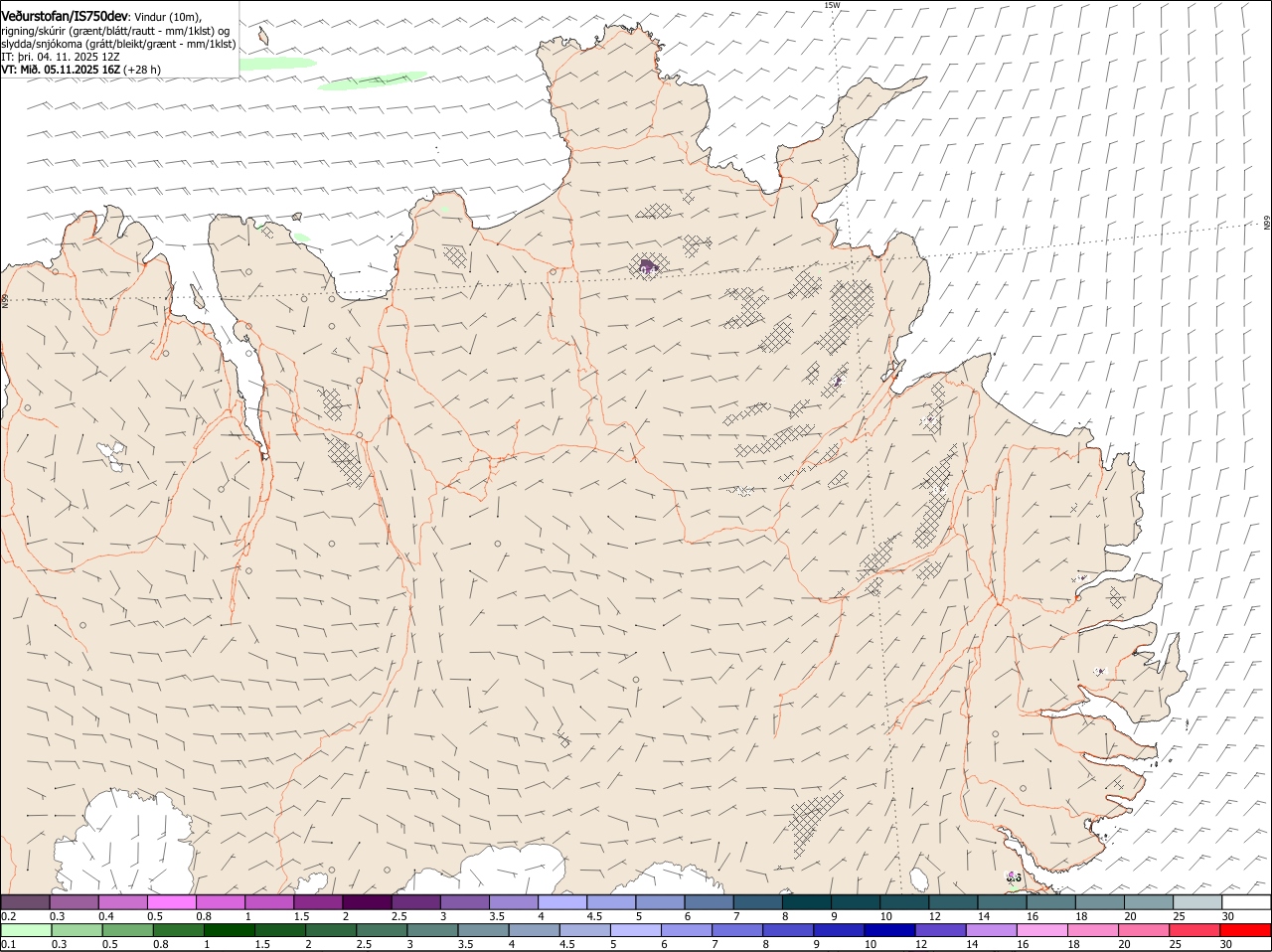Viewport: 1272px width, 952px height.
Task: Click the blue swatch labeled 8 in lower legend
Action: click(788, 930)
